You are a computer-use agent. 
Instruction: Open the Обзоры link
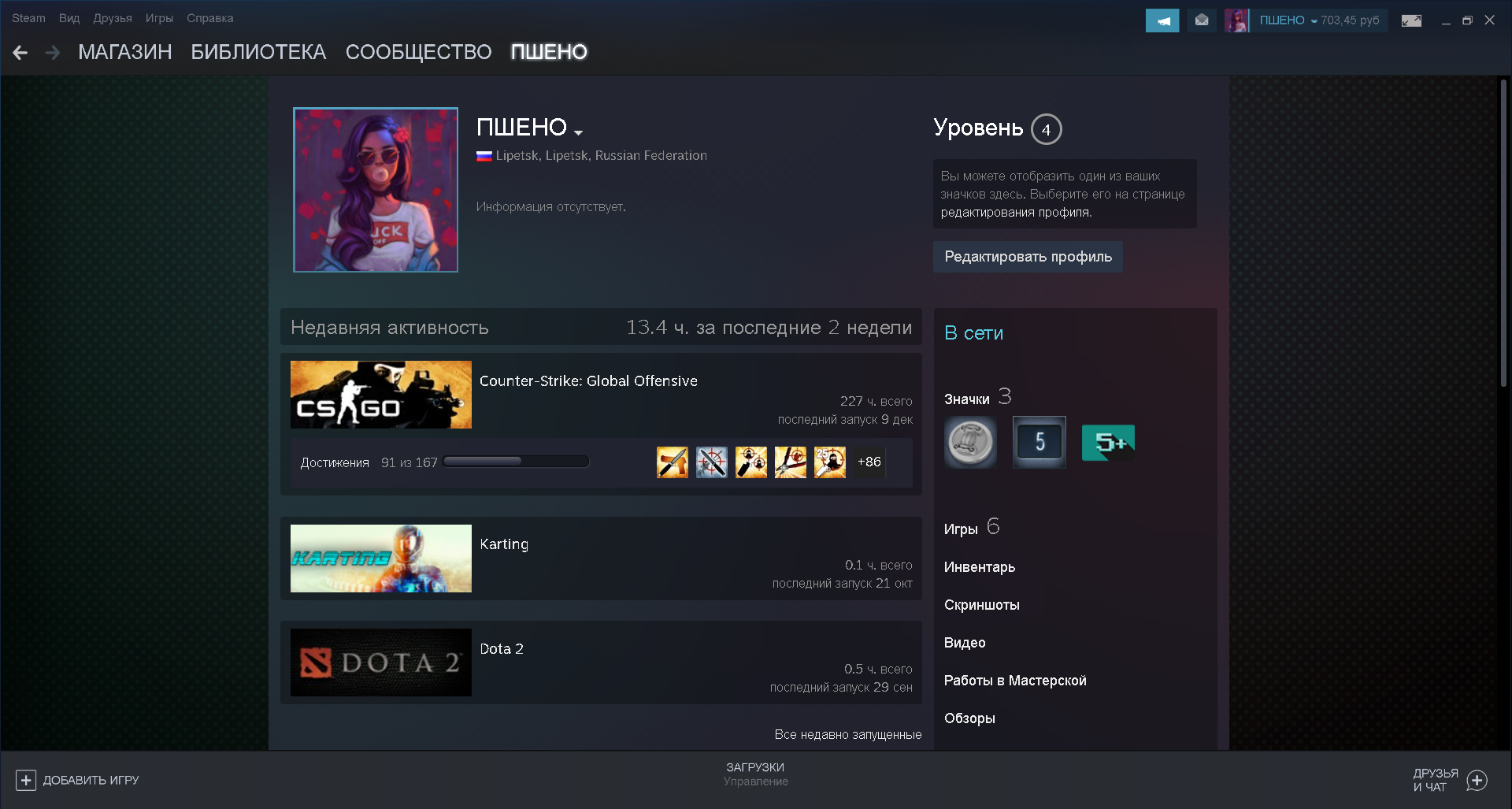pos(969,718)
